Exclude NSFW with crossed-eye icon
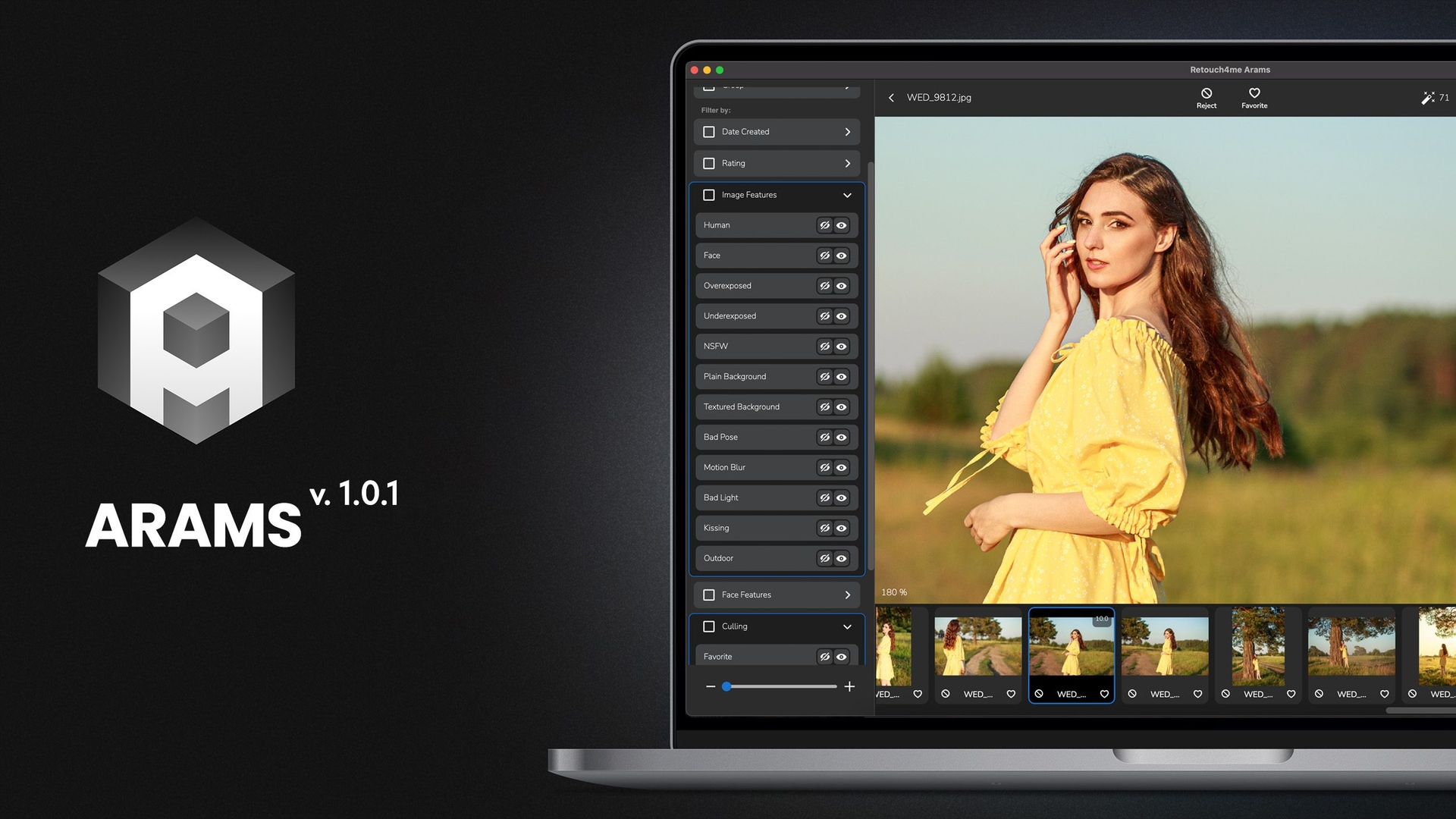 [x=825, y=347]
